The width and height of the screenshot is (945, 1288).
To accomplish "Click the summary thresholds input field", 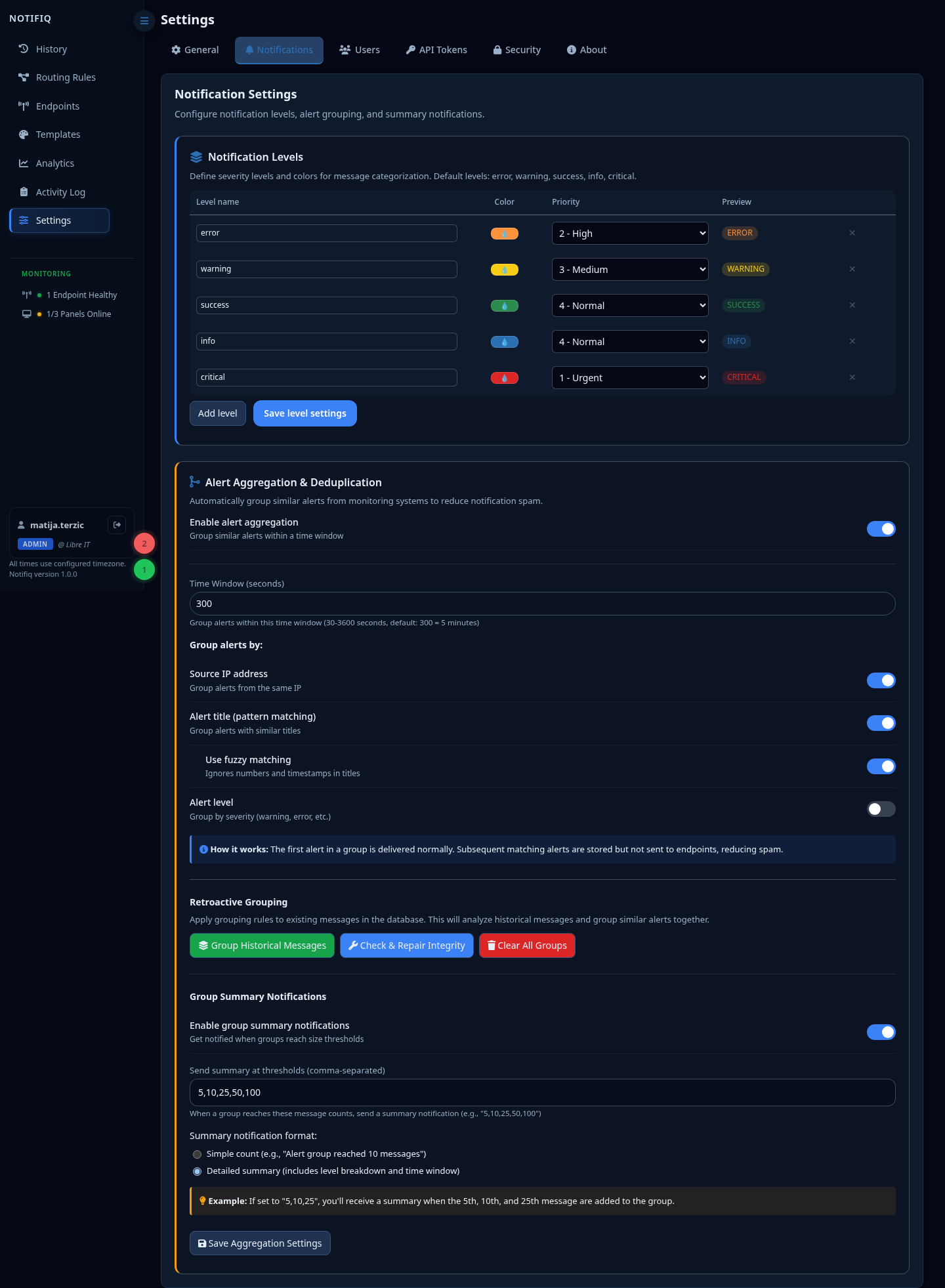I will [x=543, y=1092].
